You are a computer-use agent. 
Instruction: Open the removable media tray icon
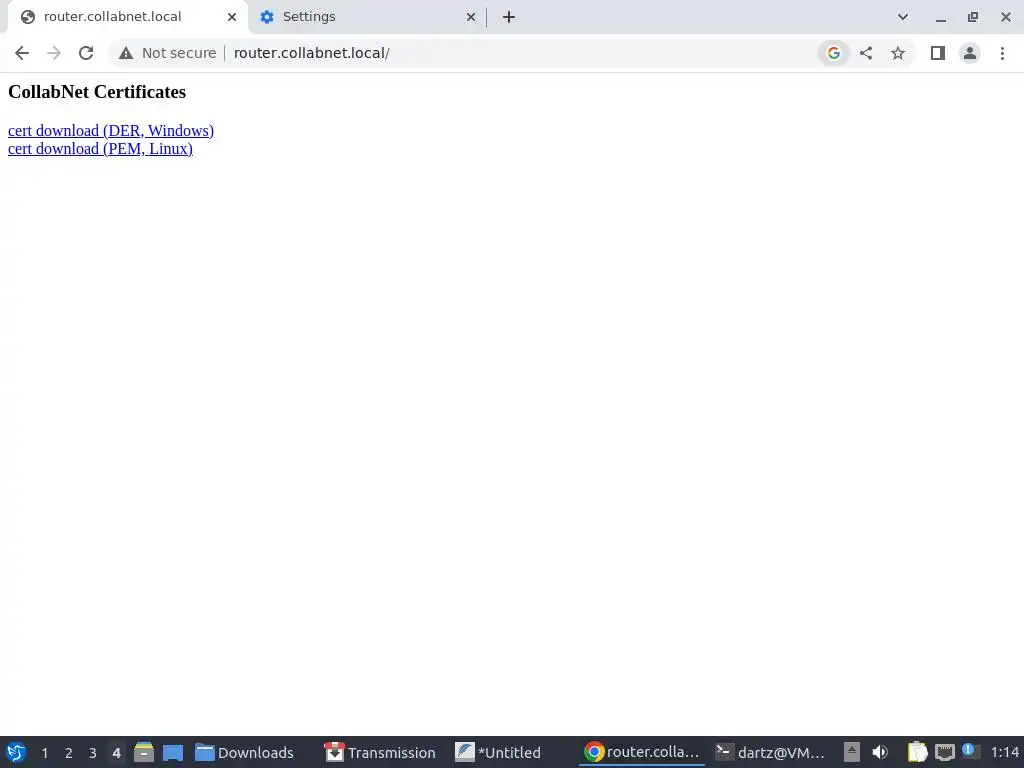(x=852, y=752)
